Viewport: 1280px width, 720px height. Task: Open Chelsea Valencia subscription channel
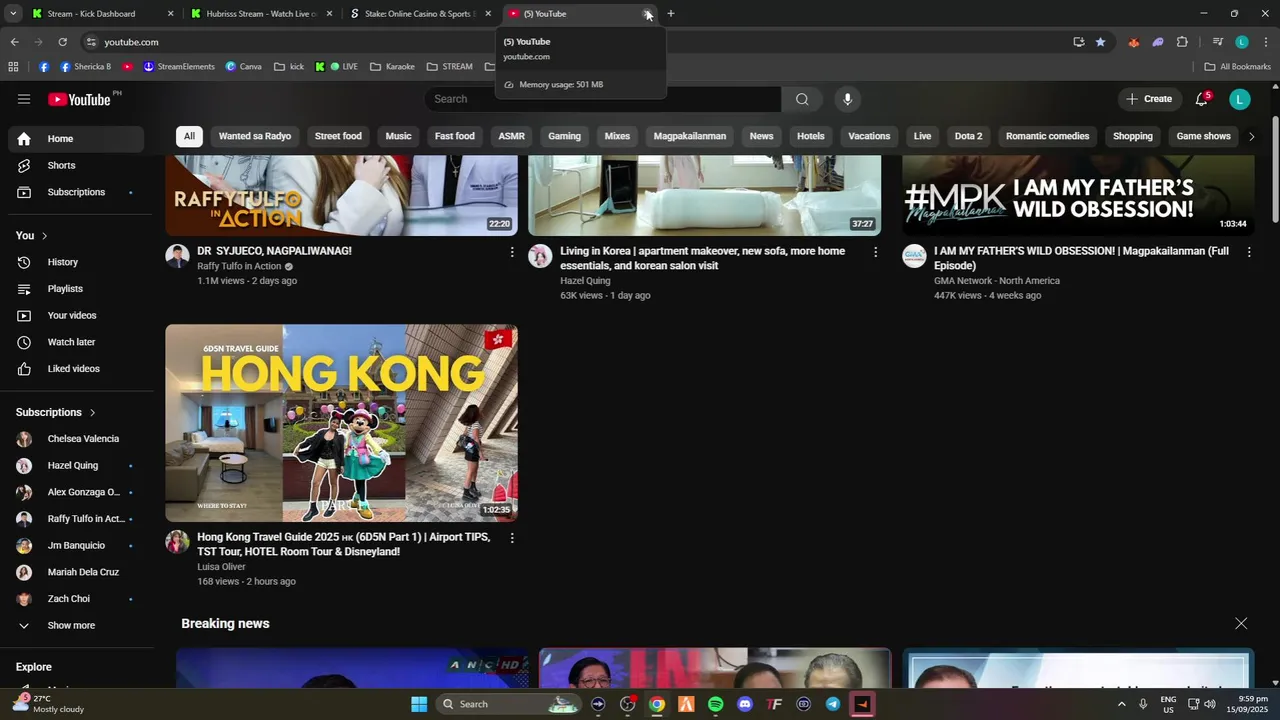tap(77, 439)
